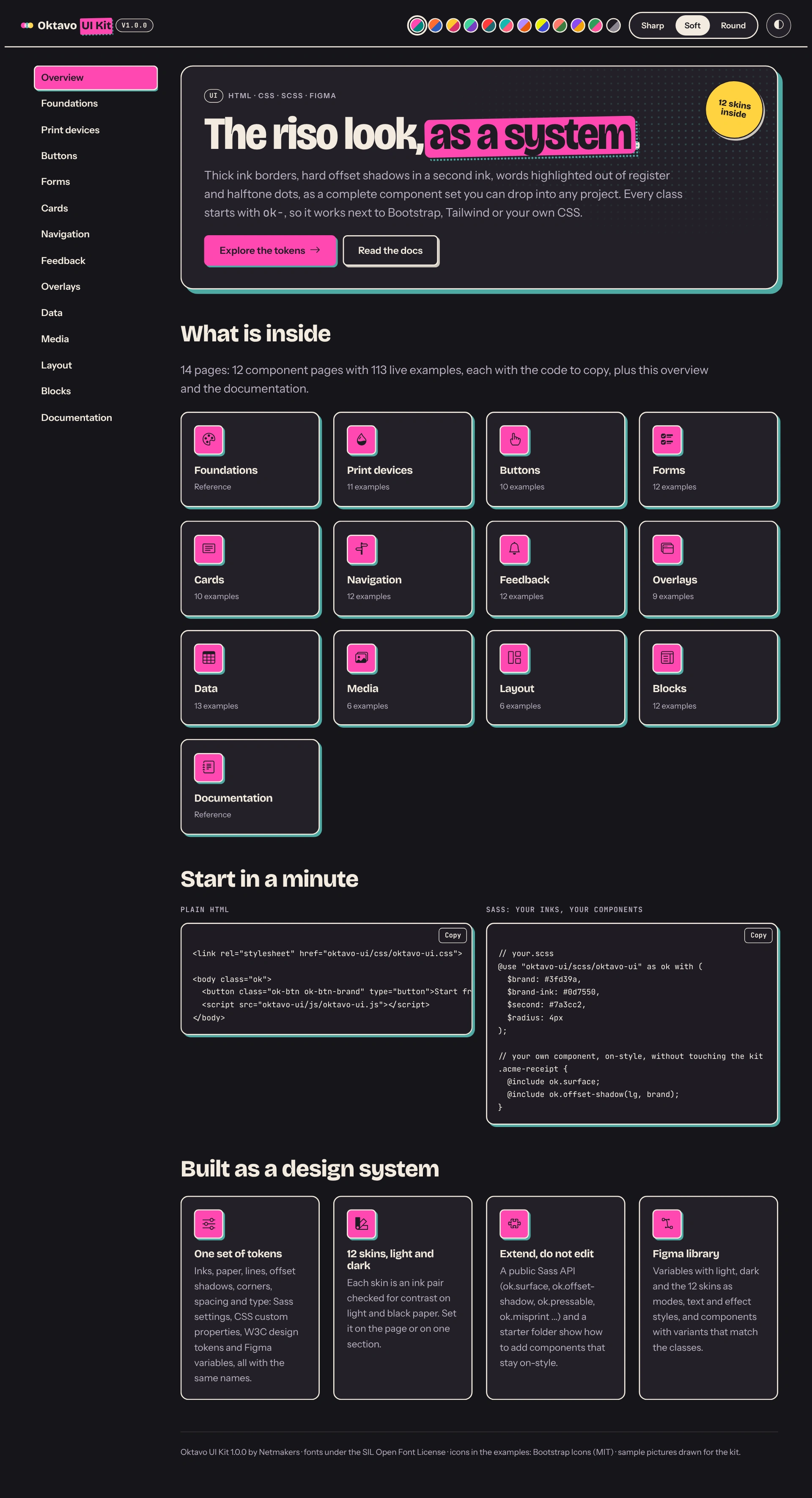Viewport: 812px width, 1498px height.
Task: Click the puzzle piece icon above Extend, do not edit
Action: [514, 1224]
